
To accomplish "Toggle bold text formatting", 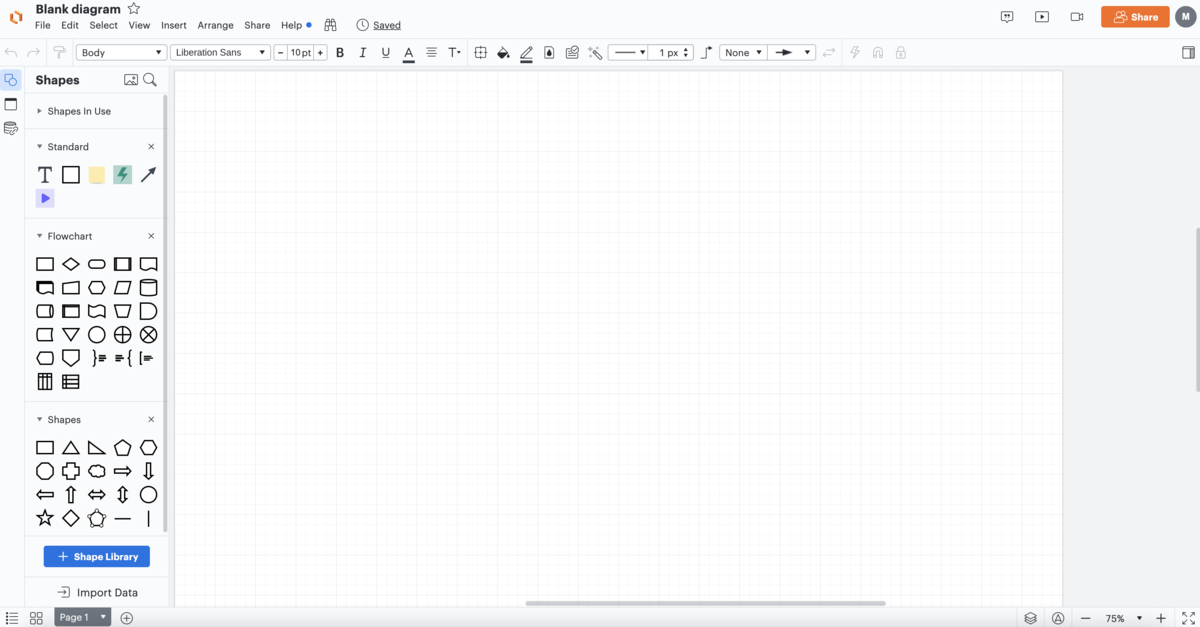I will click(340, 52).
